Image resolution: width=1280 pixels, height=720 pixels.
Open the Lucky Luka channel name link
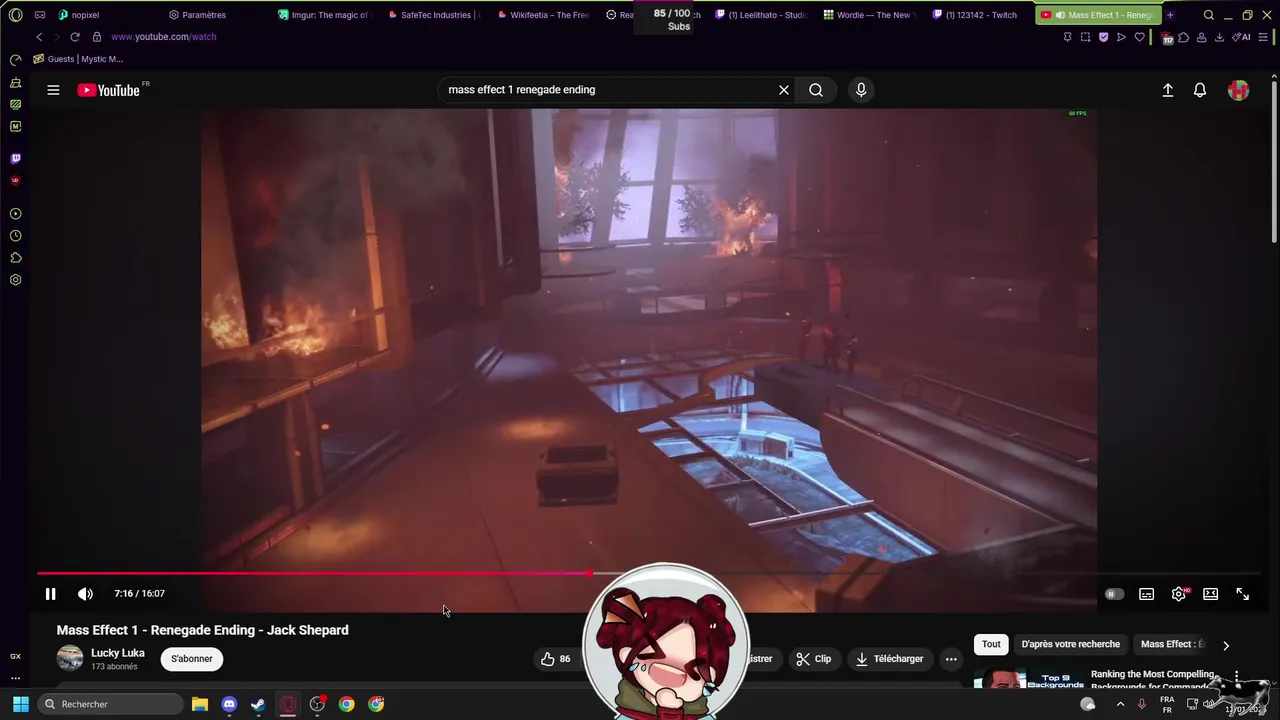point(118,653)
